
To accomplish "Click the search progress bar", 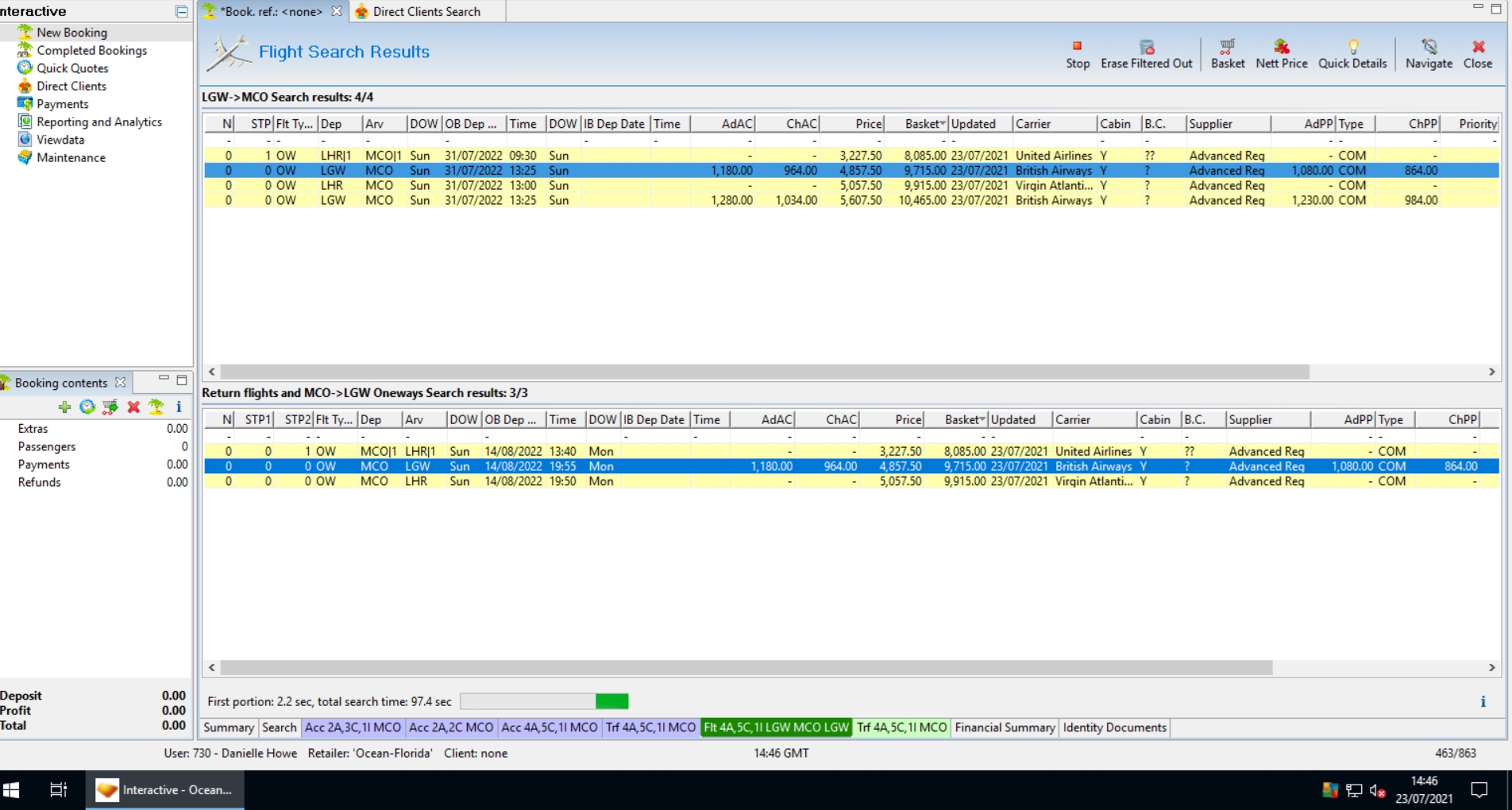I will [544, 701].
